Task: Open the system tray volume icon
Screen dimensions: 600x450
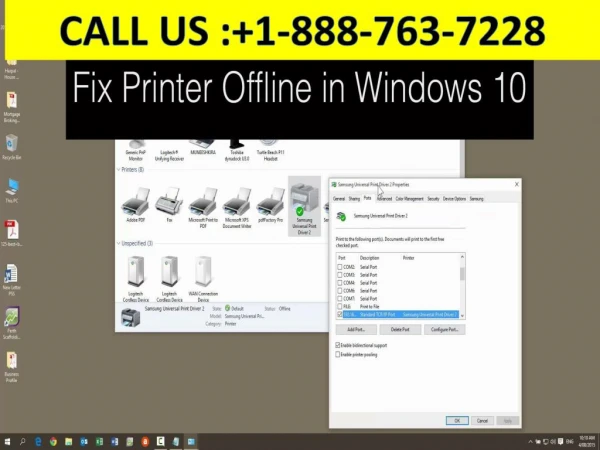Action: (553, 442)
